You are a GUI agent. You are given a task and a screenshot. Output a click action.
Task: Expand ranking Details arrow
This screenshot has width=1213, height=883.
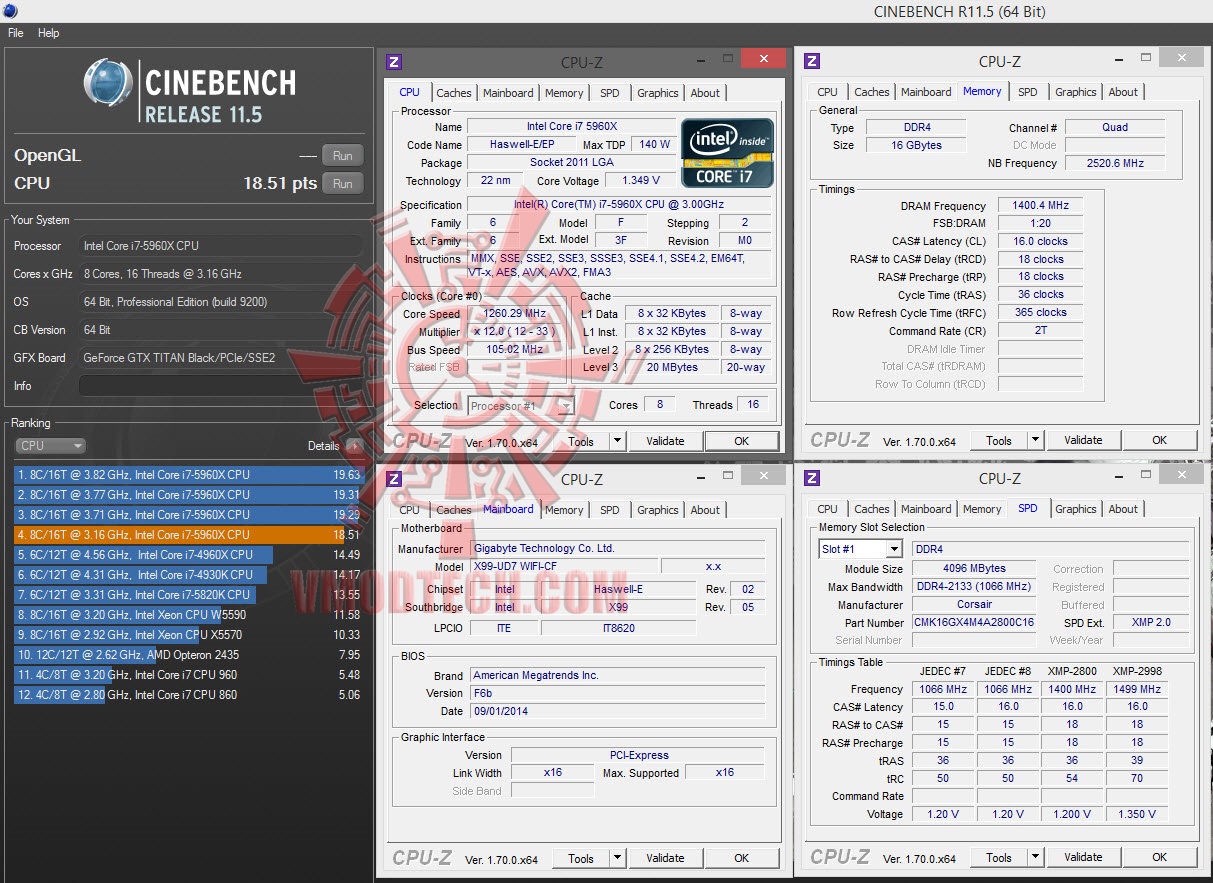(354, 446)
